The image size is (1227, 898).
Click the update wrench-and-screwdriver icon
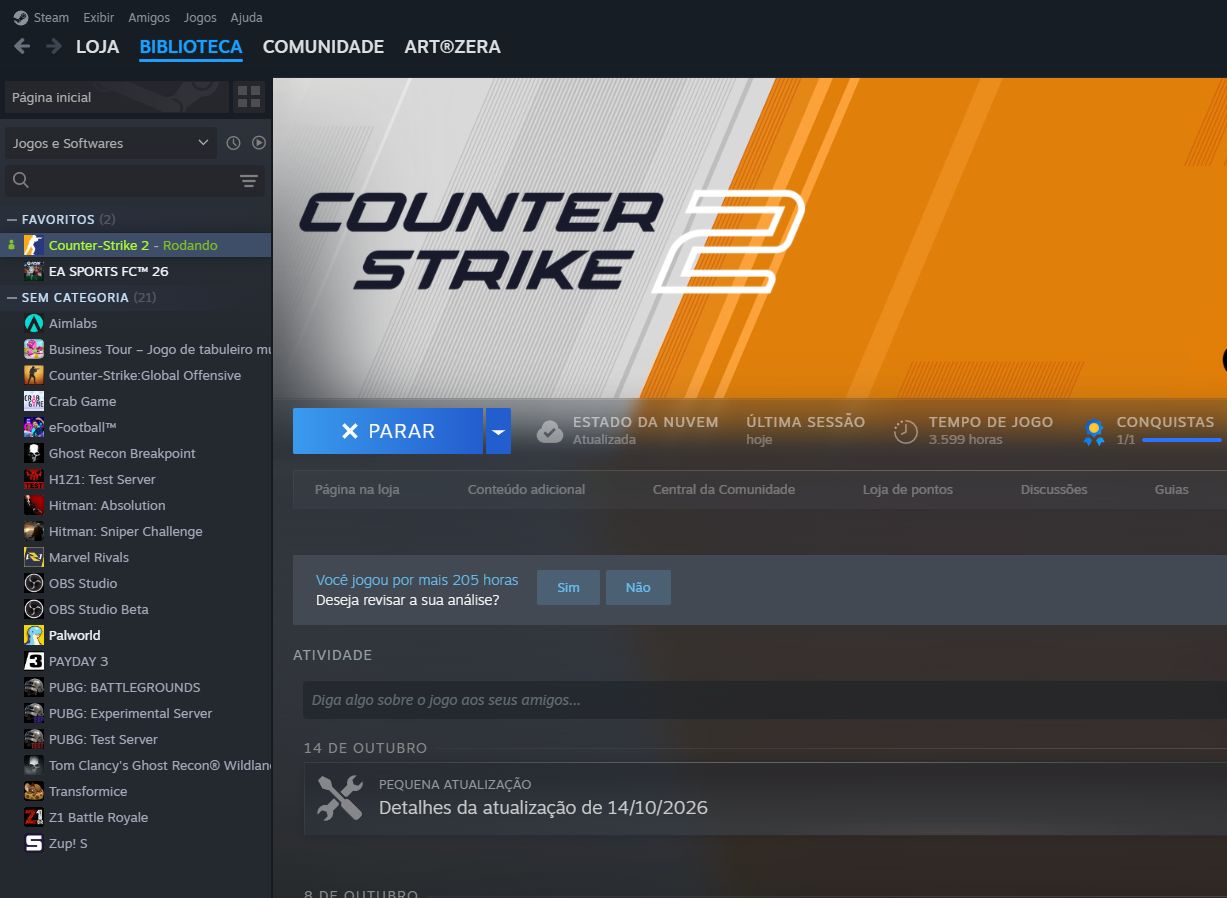click(340, 798)
